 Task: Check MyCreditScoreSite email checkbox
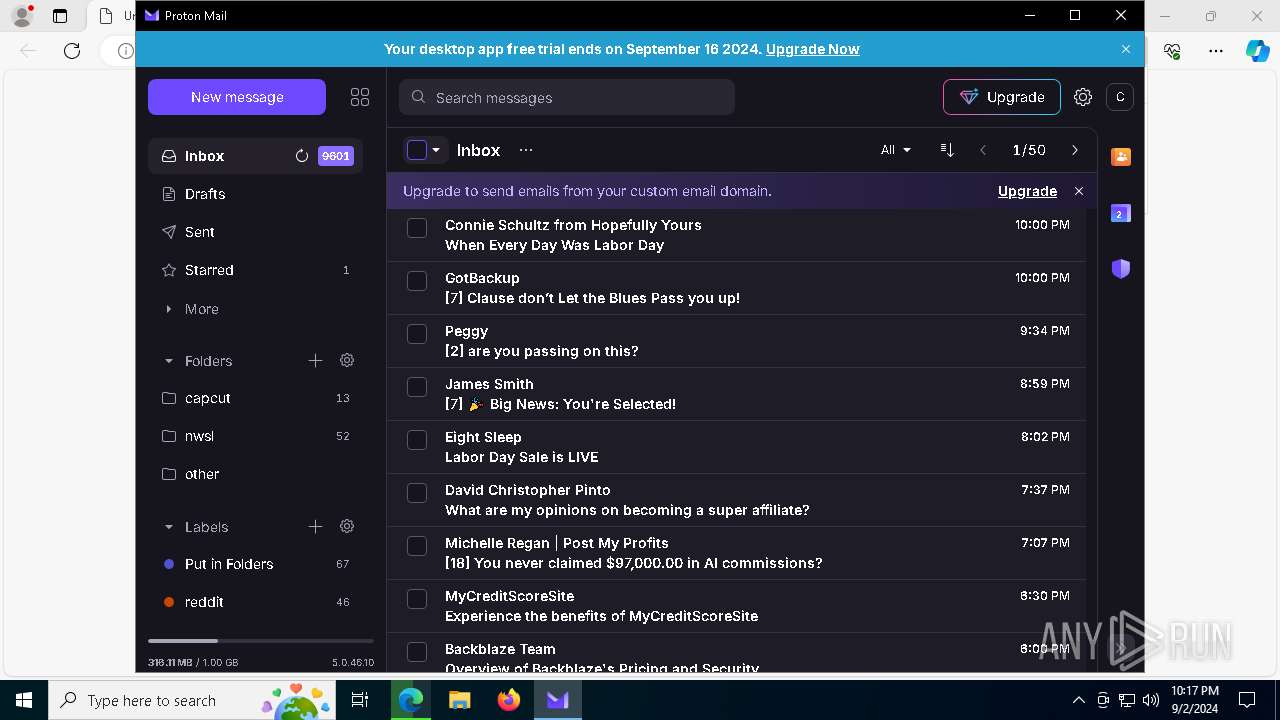click(x=417, y=599)
